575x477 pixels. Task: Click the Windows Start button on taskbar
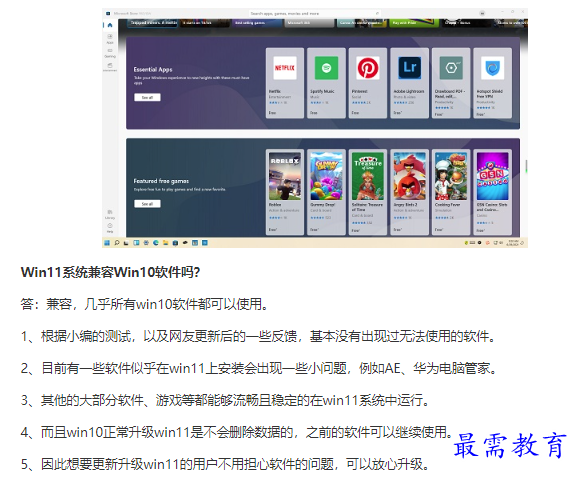pos(107,243)
